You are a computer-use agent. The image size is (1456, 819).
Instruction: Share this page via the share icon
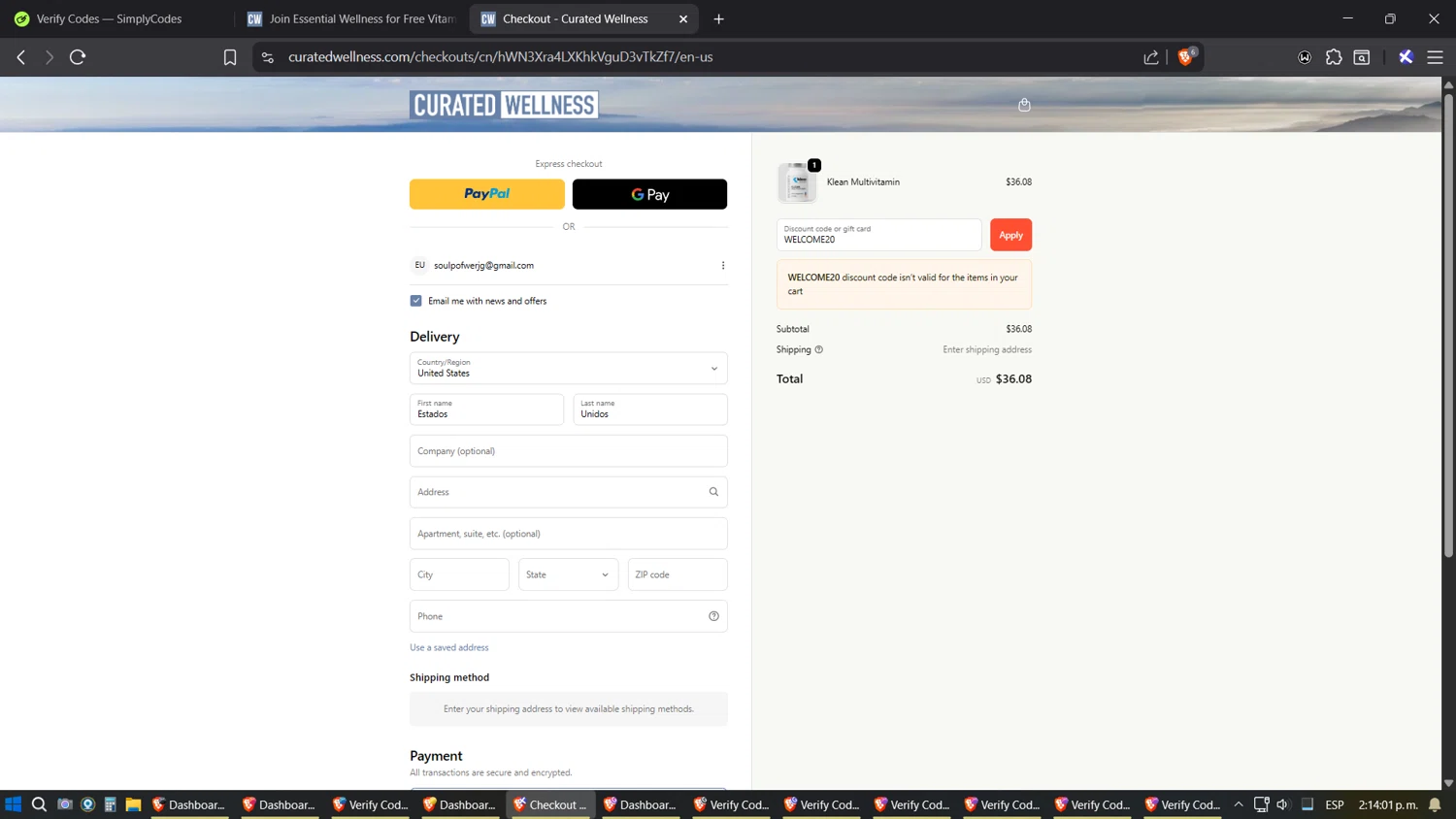click(x=1151, y=57)
